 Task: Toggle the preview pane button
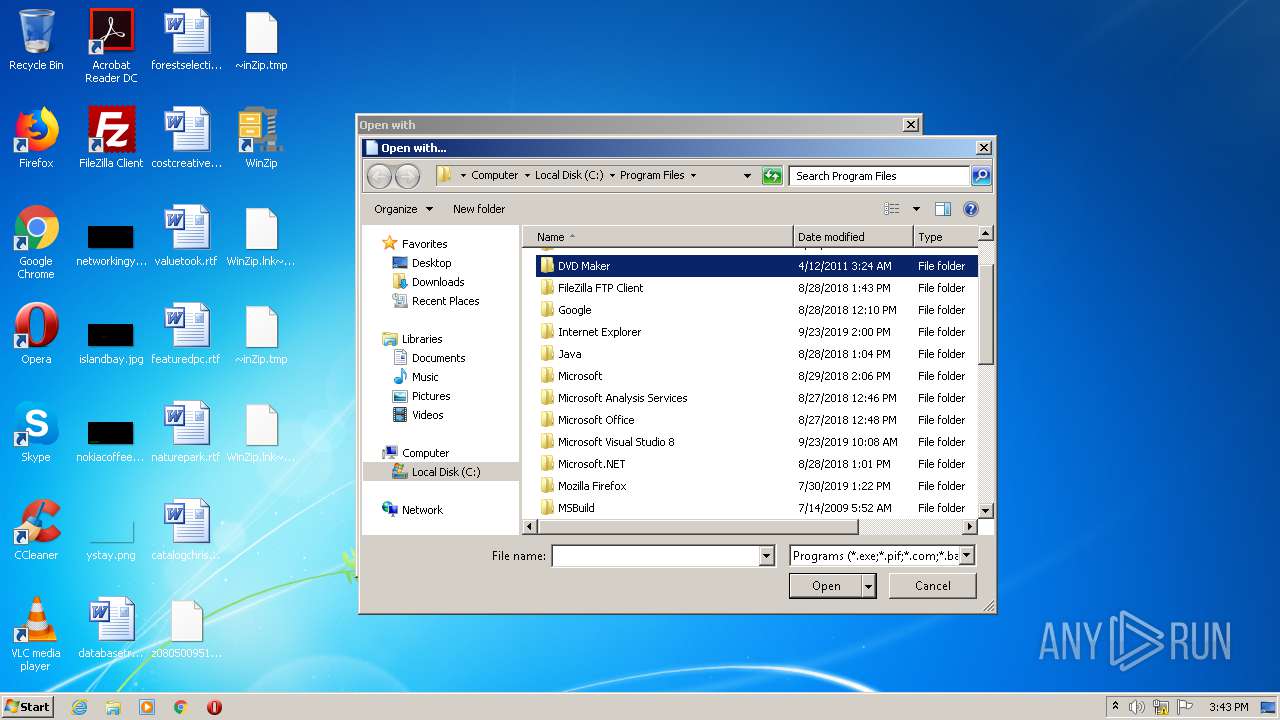point(942,209)
